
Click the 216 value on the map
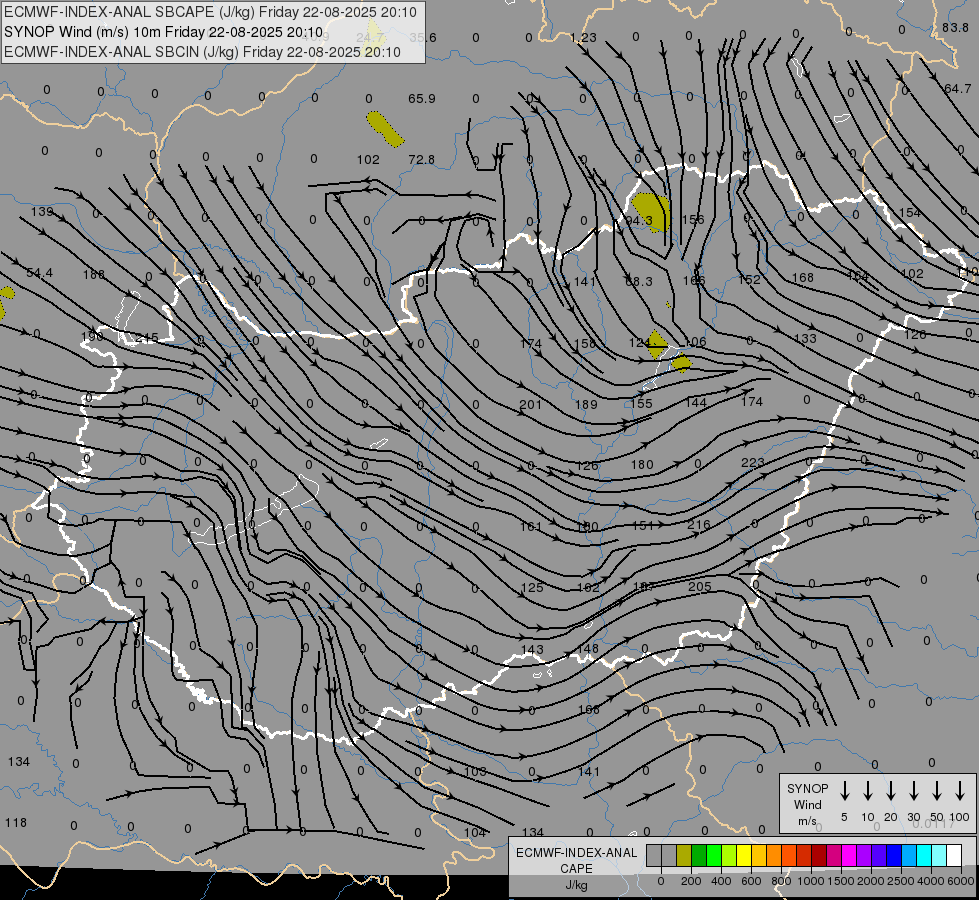click(699, 525)
